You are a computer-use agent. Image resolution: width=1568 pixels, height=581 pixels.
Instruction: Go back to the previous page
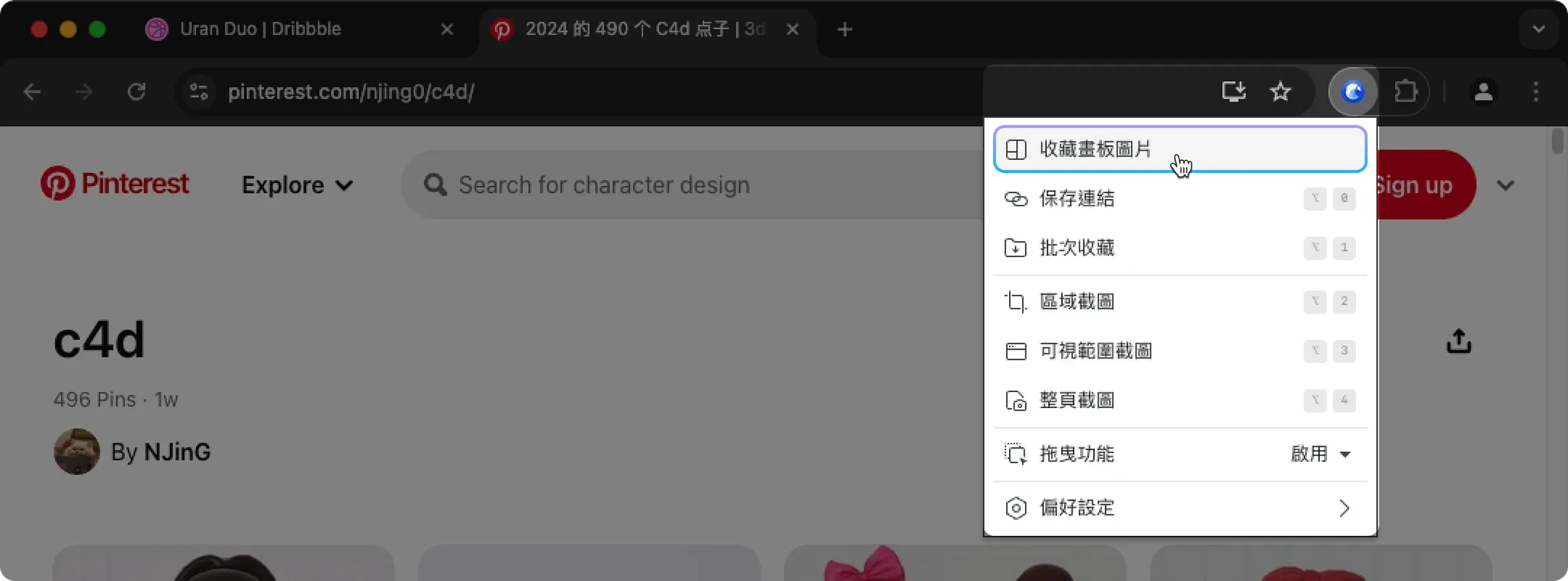coord(32,92)
